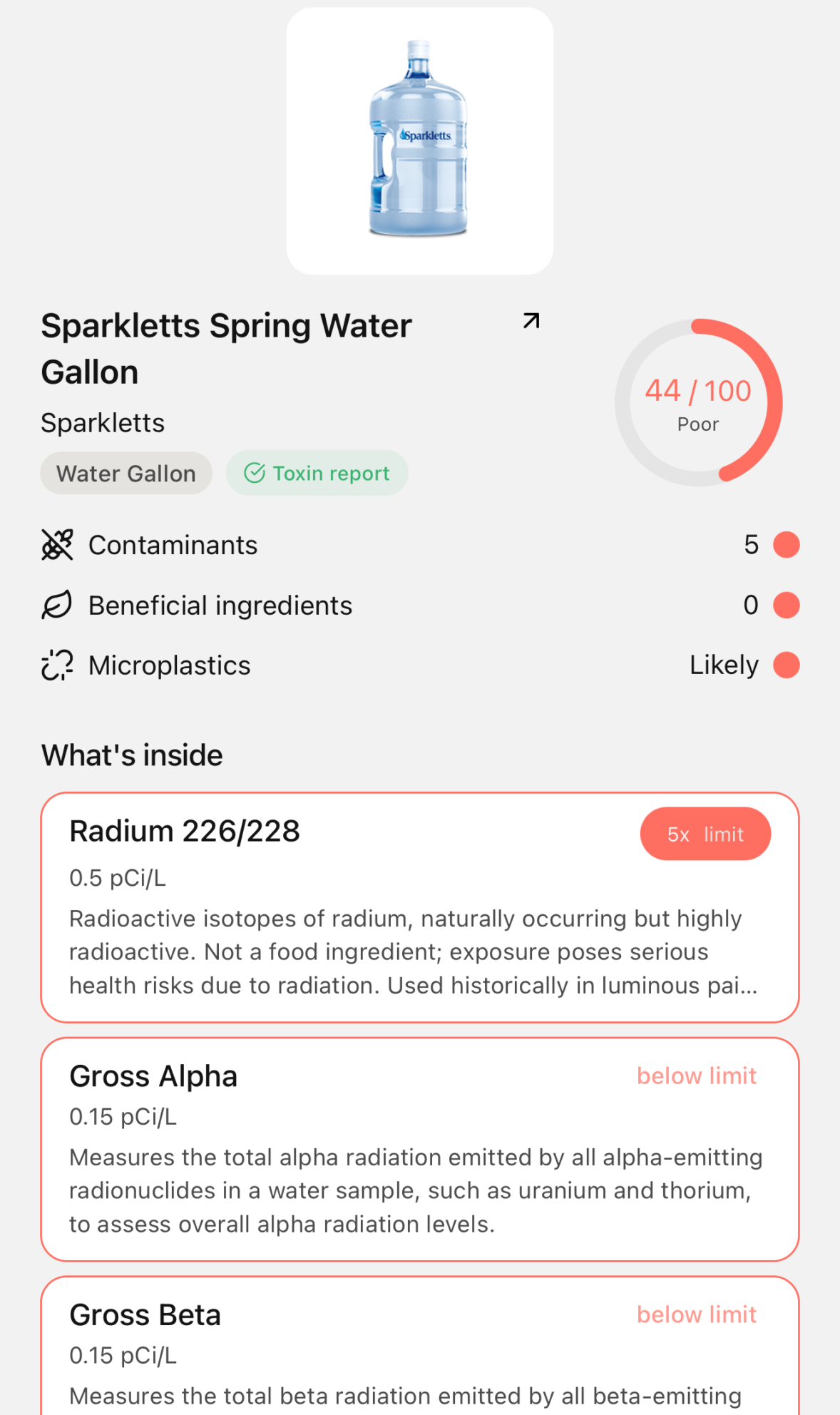Tap the red dot beside Contaminants count
Screen dimensions: 840x1415
(x=787, y=545)
